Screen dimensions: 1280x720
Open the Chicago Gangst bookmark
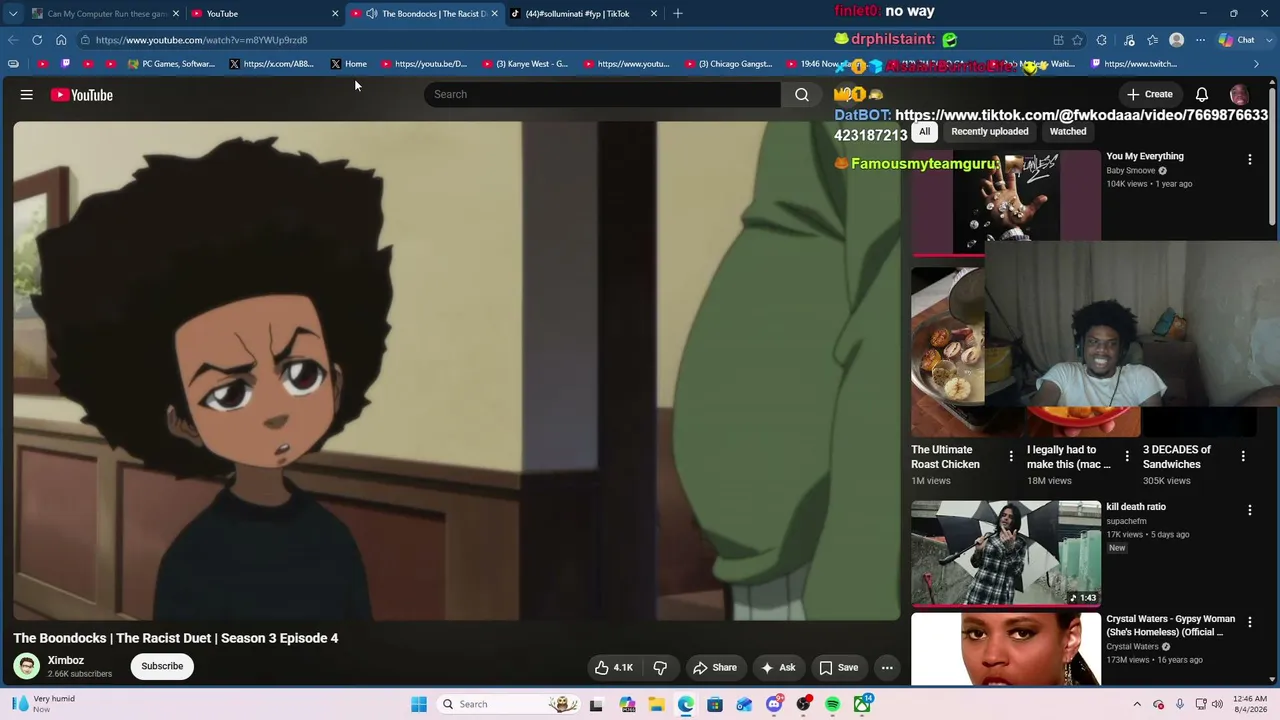(x=728, y=64)
